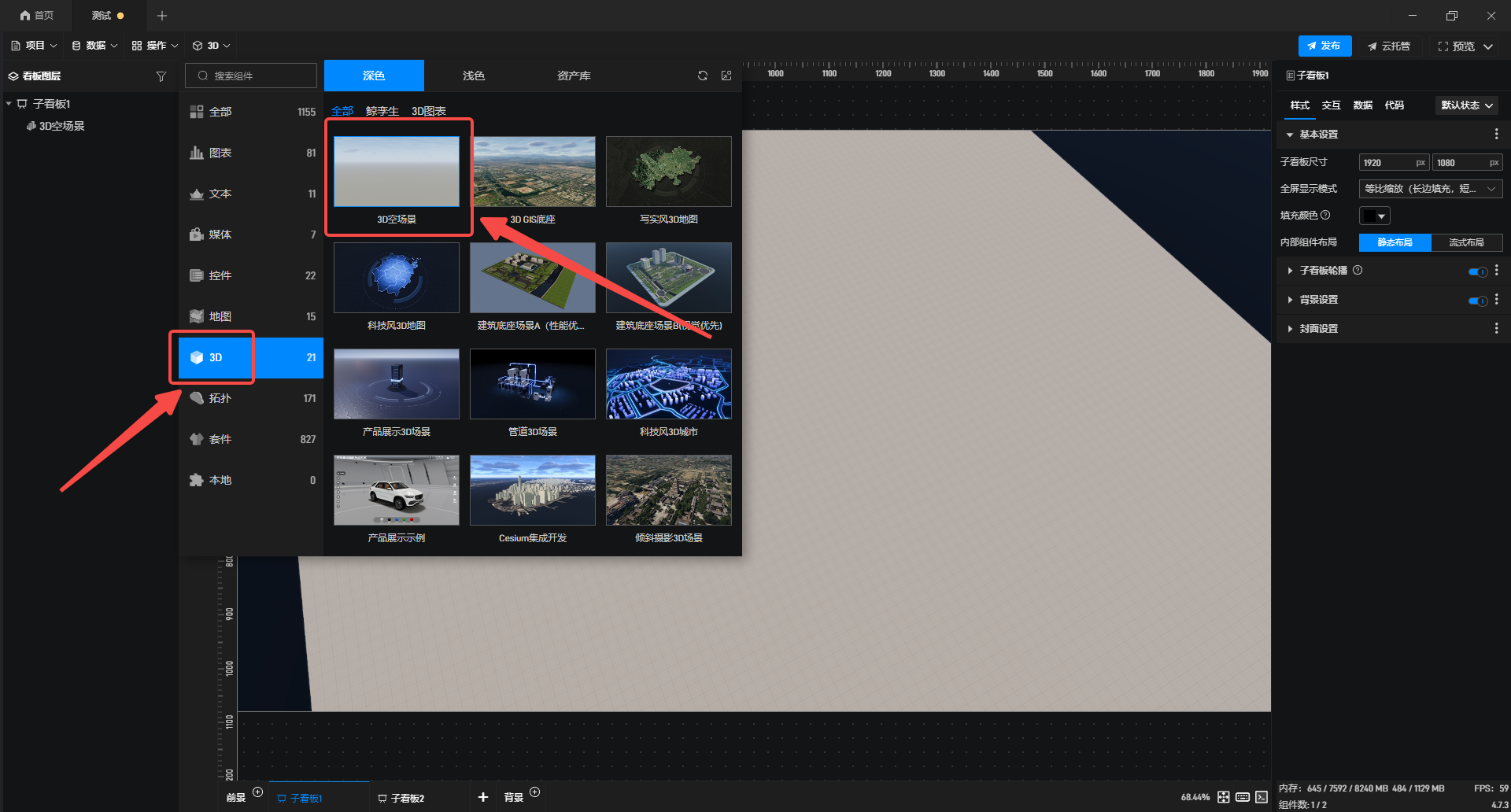Open more options for 基本设置 section

pos(1496,135)
